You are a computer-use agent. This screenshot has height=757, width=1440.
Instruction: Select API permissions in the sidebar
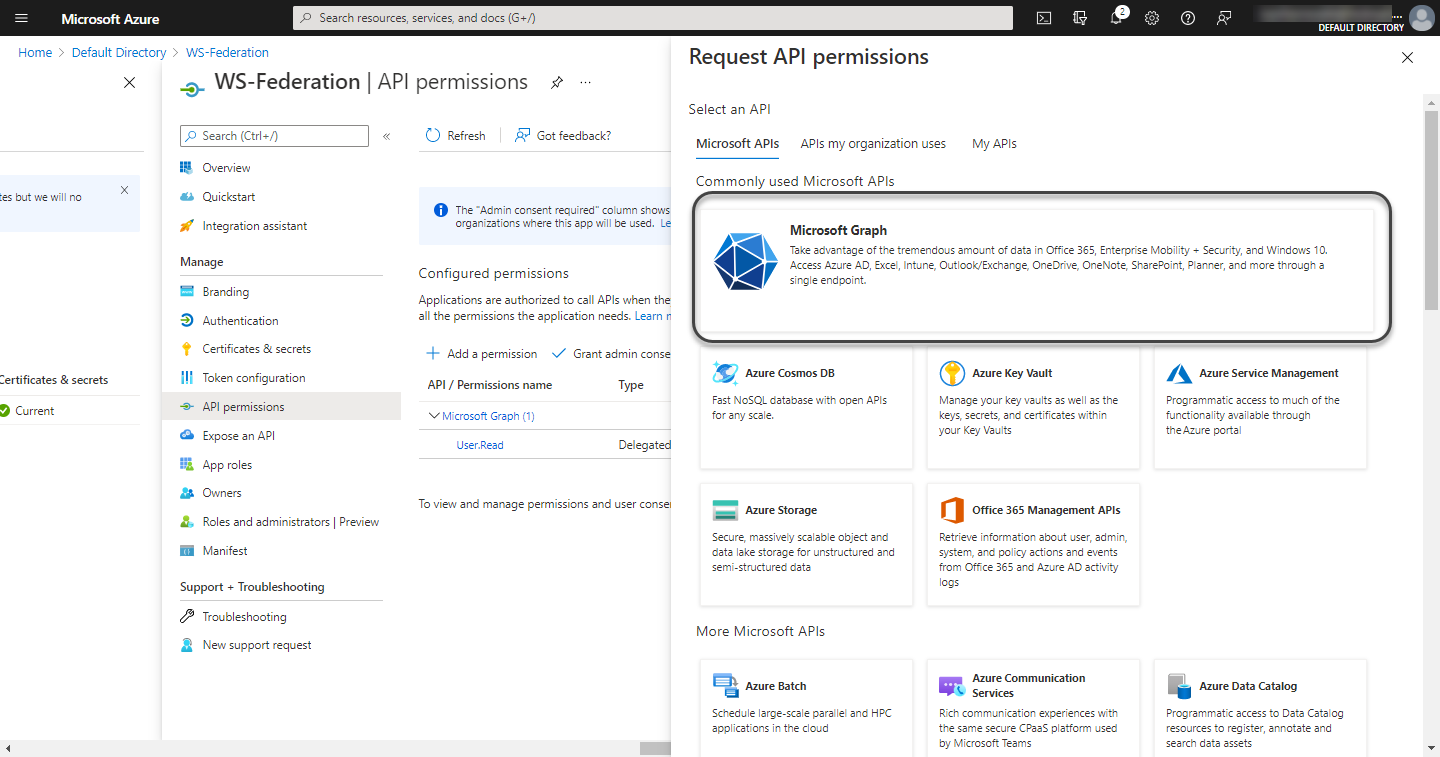[x=281, y=407]
